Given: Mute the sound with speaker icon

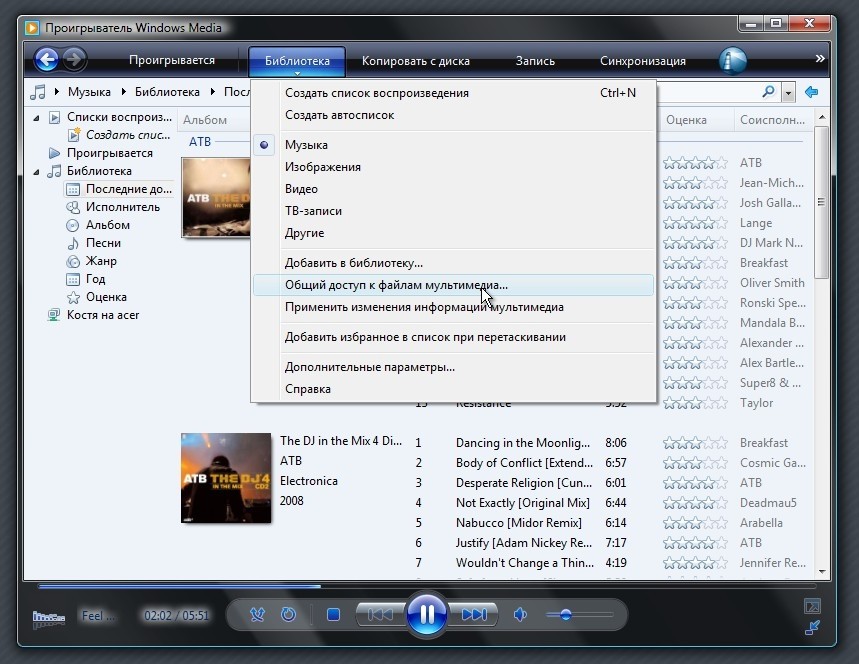Looking at the screenshot, I should click(x=520, y=615).
